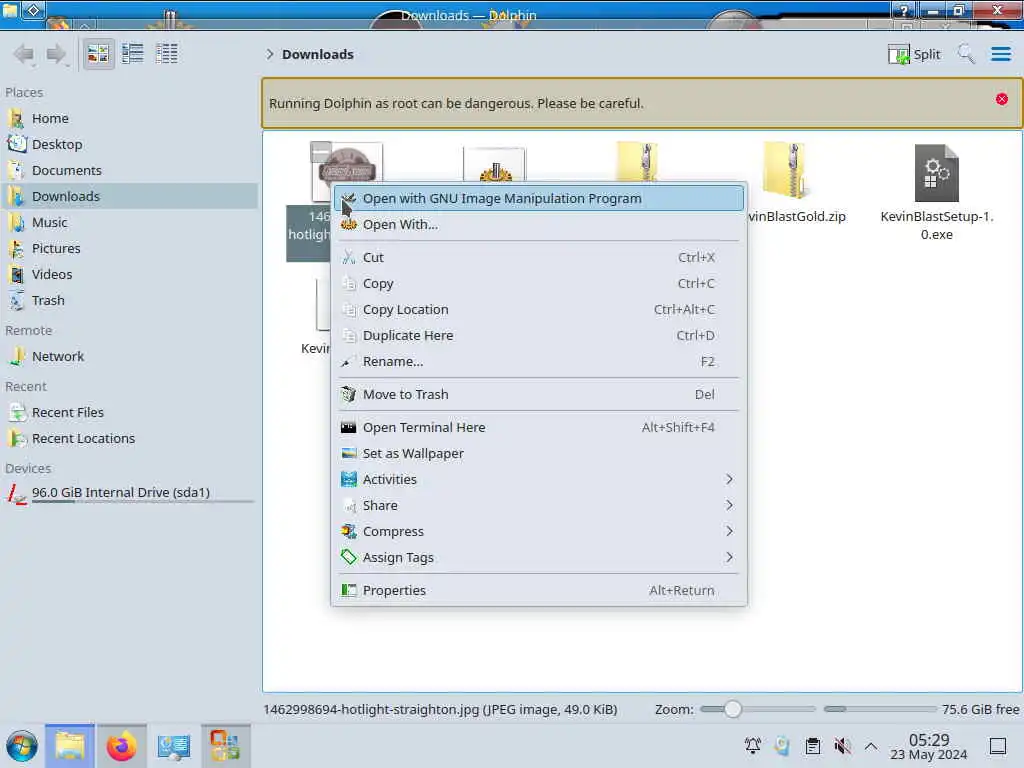Image resolution: width=1024 pixels, height=768 pixels.
Task: Click the title bar help button
Action: 904,10
